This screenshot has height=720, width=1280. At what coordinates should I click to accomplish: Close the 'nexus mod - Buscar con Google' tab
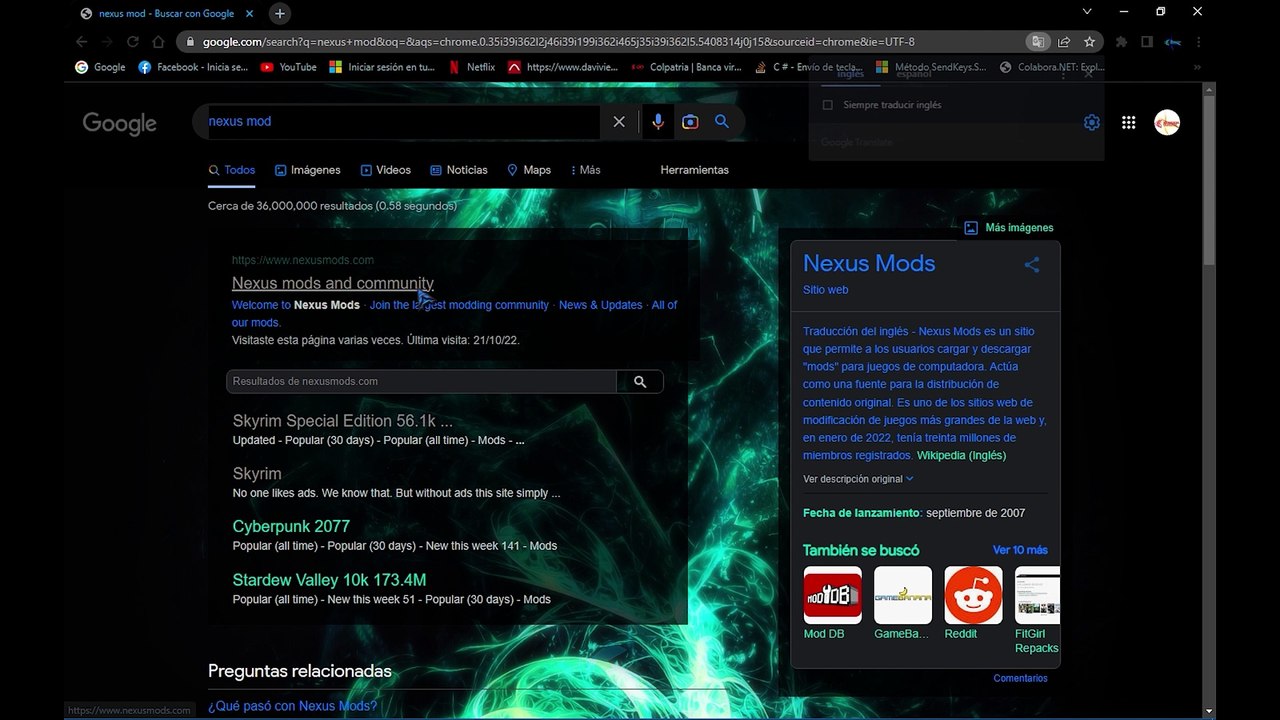[248, 13]
